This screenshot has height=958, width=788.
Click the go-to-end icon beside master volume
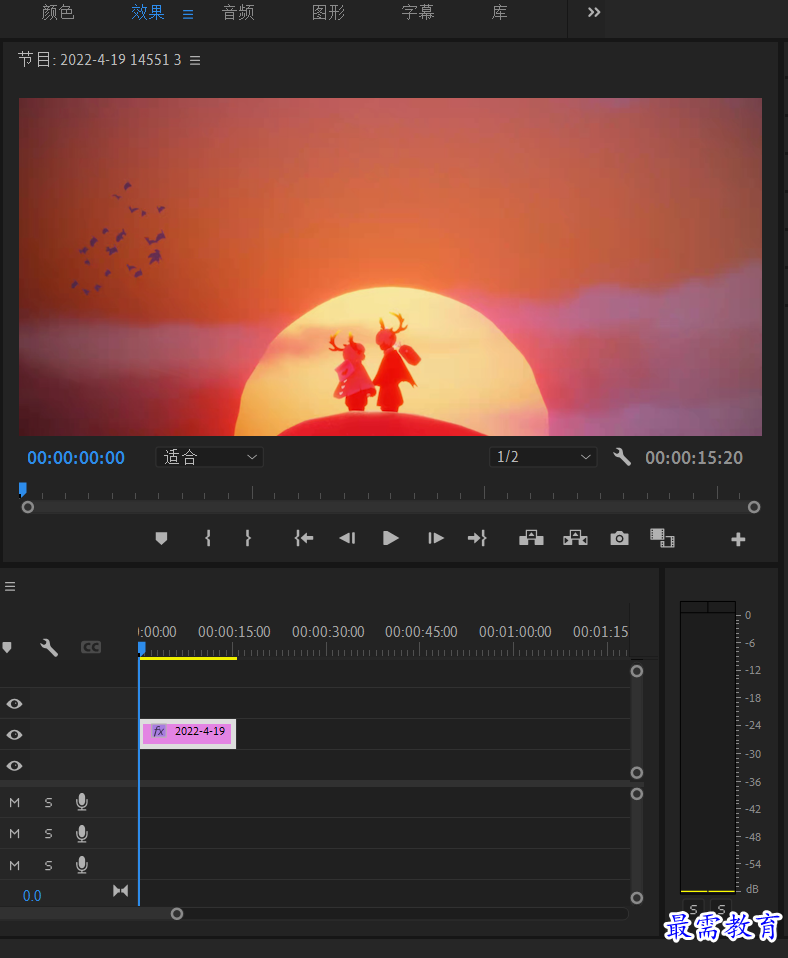tap(121, 891)
